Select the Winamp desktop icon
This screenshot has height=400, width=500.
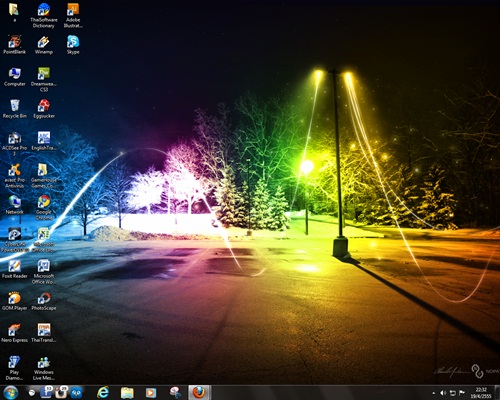tap(44, 45)
